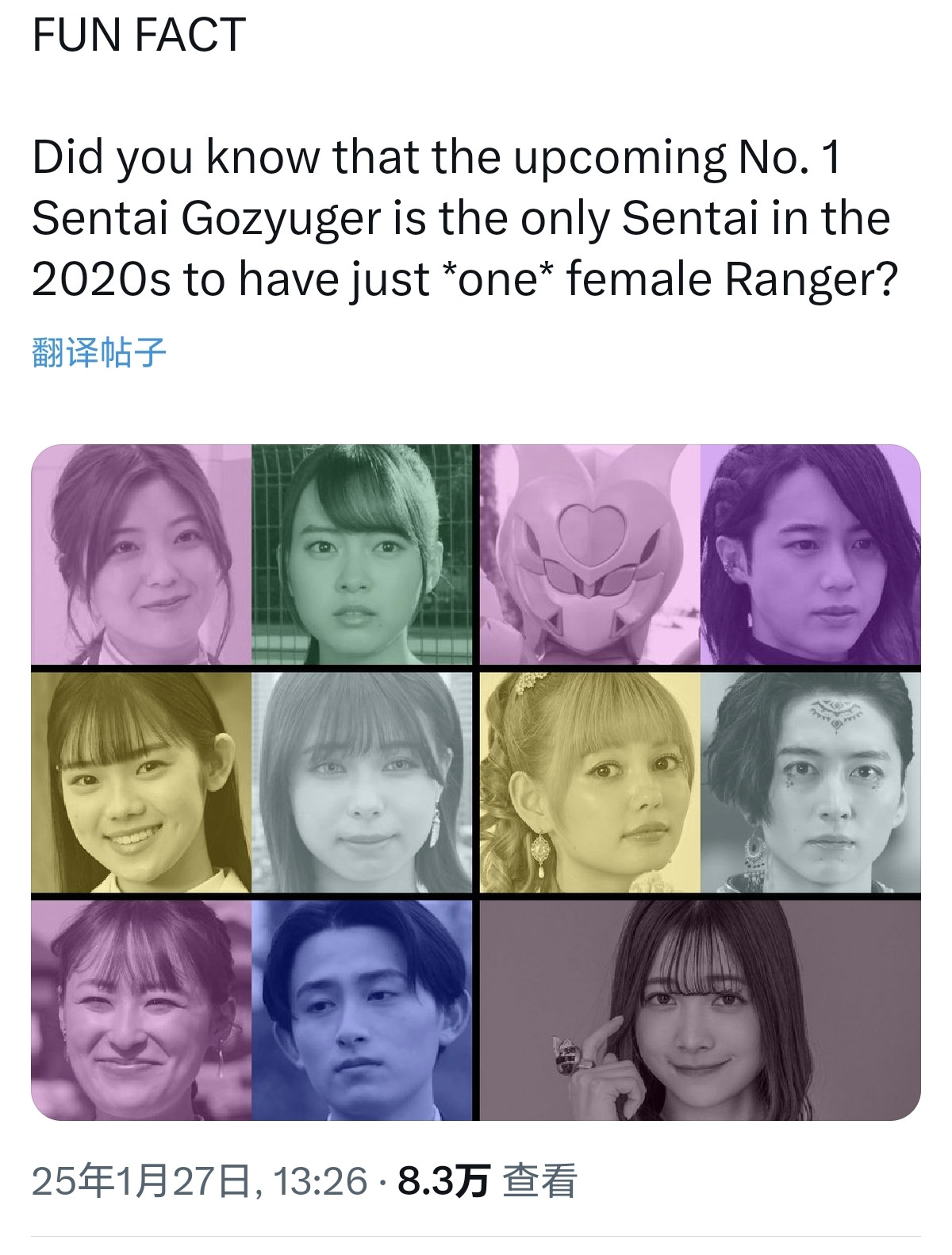
Task: Tap the 2020s text in the post
Action: pos(101,280)
